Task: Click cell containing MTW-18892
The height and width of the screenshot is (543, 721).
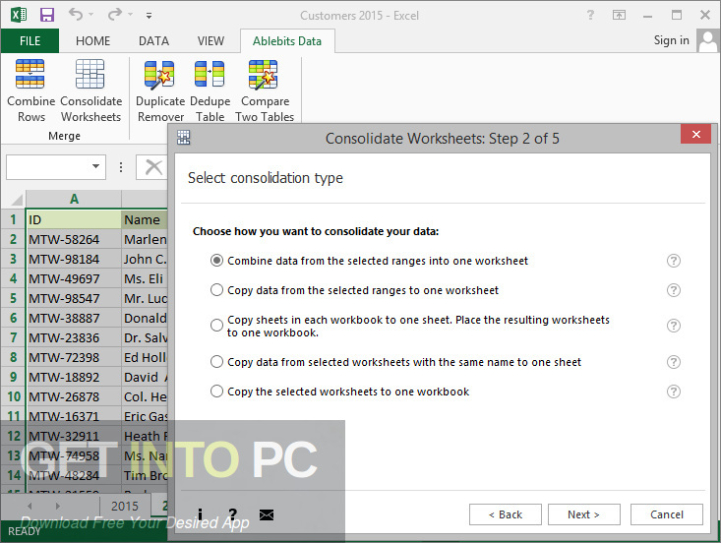Action: [x=74, y=377]
